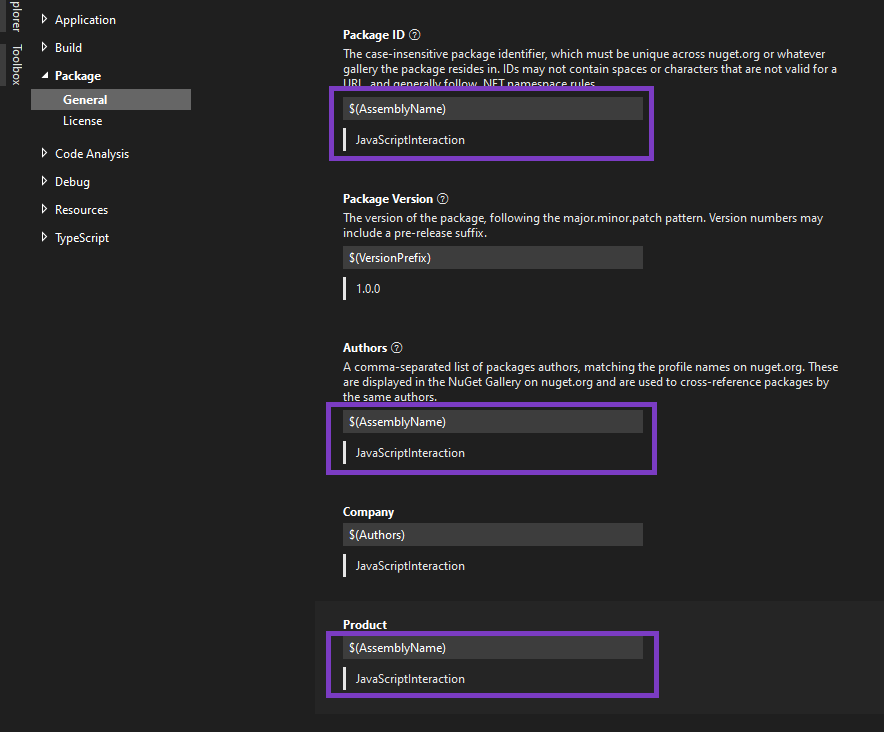The width and height of the screenshot is (884, 732).
Task: Focus the Company input field
Action: pyautogui.click(x=492, y=535)
